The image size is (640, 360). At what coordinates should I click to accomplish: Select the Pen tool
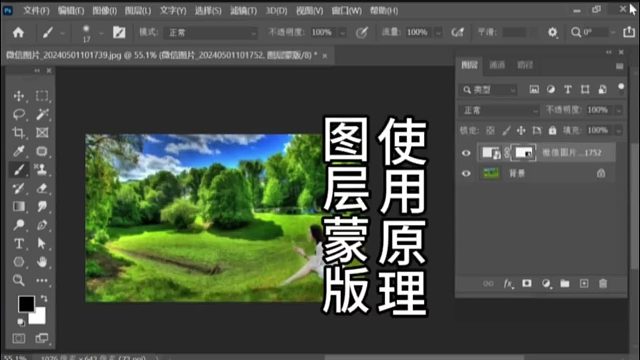tap(42, 225)
